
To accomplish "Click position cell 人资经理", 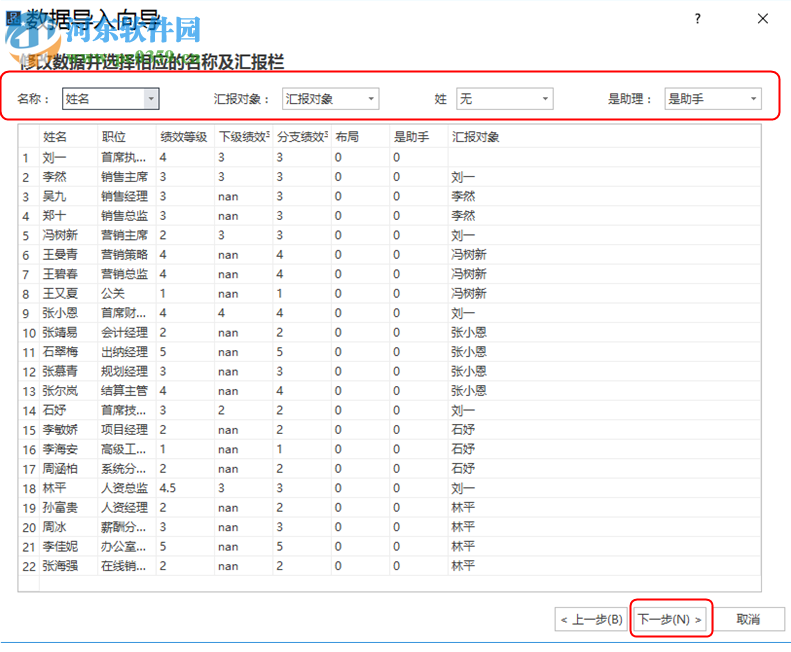I will pos(127,508).
